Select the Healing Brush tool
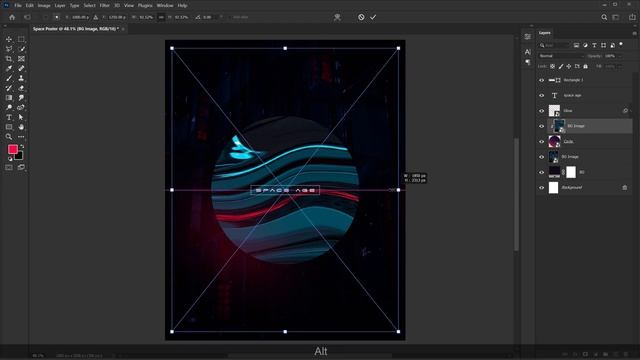640x360 pixels. tap(21, 69)
